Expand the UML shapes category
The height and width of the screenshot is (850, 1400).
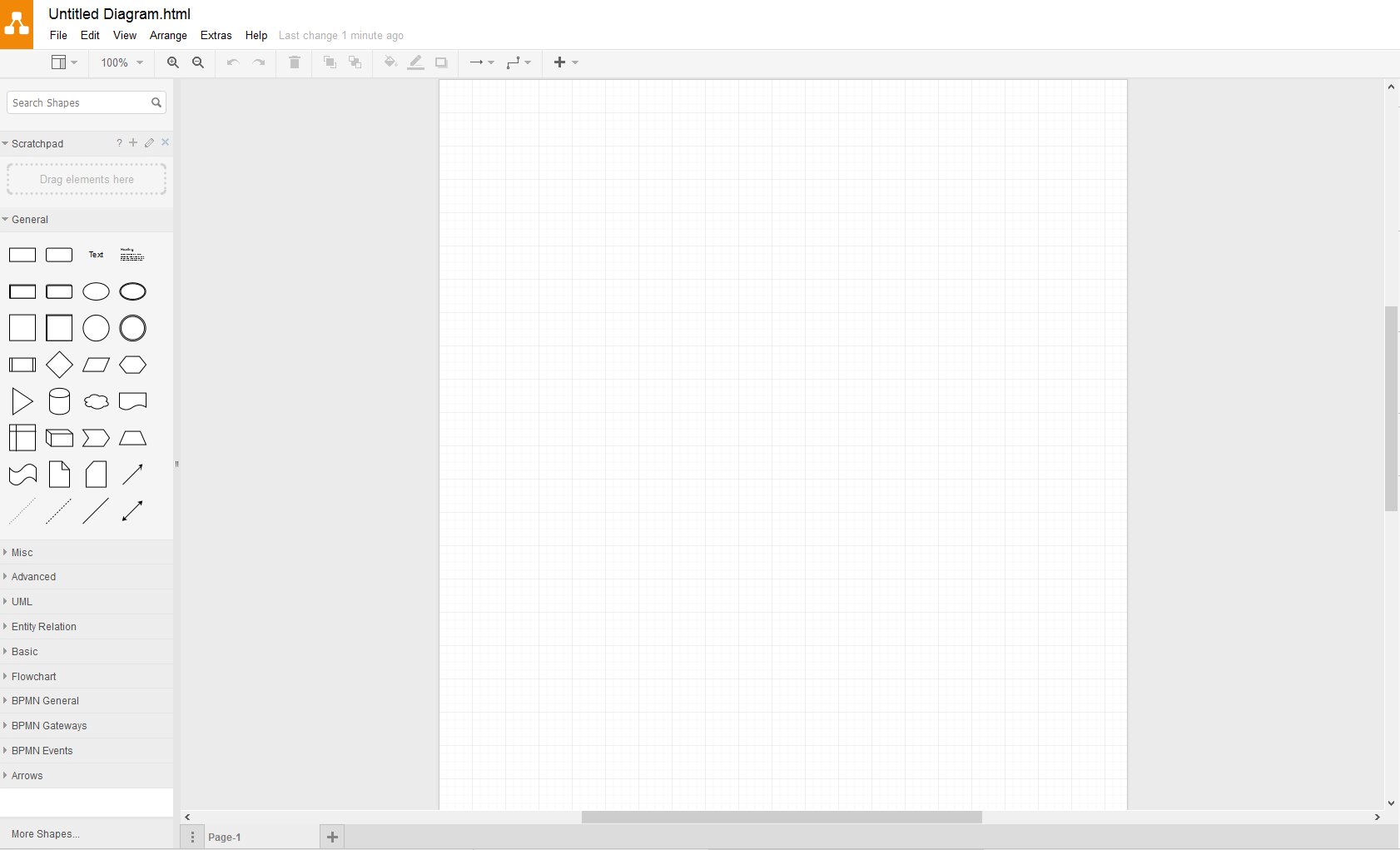(x=22, y=602)
